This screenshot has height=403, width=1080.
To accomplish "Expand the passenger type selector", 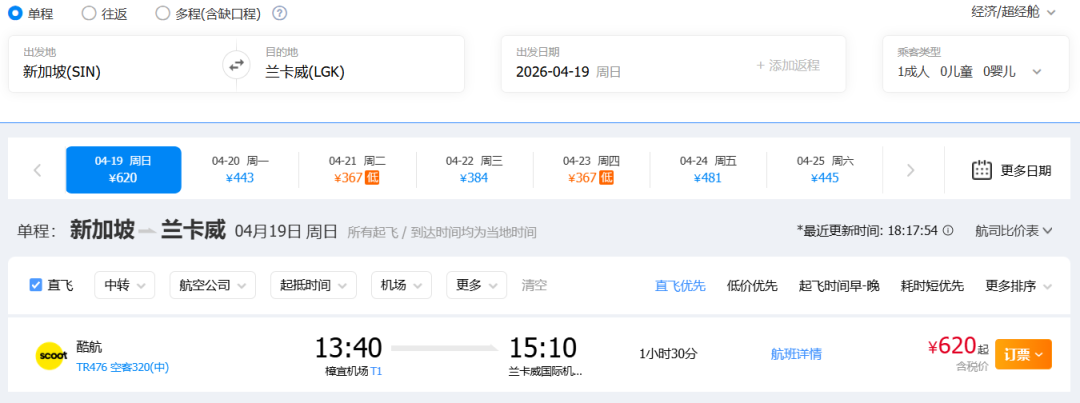I will tap(1037, 71).
